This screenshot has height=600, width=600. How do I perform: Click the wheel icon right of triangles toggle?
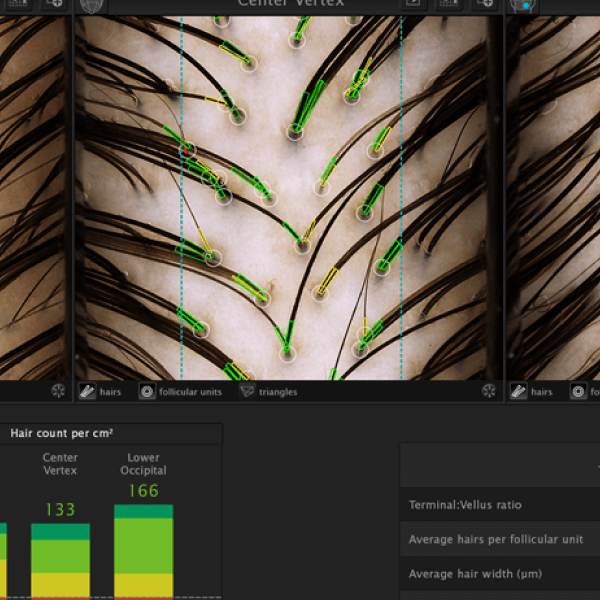(x=489, y=392)
